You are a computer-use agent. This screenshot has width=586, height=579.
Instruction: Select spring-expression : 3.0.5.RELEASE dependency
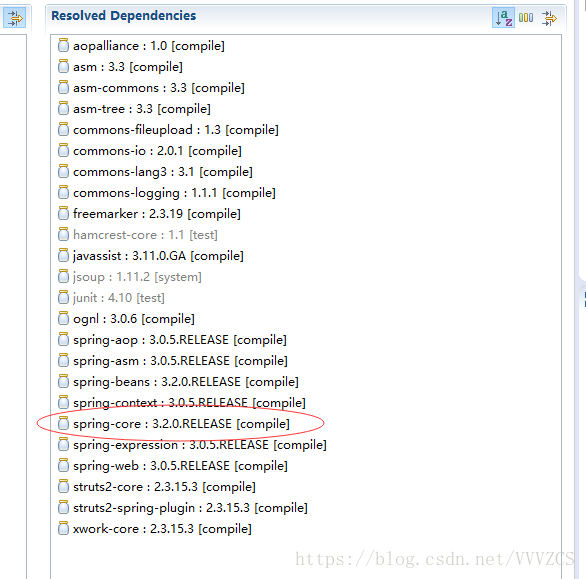click(x=192, y=445)
